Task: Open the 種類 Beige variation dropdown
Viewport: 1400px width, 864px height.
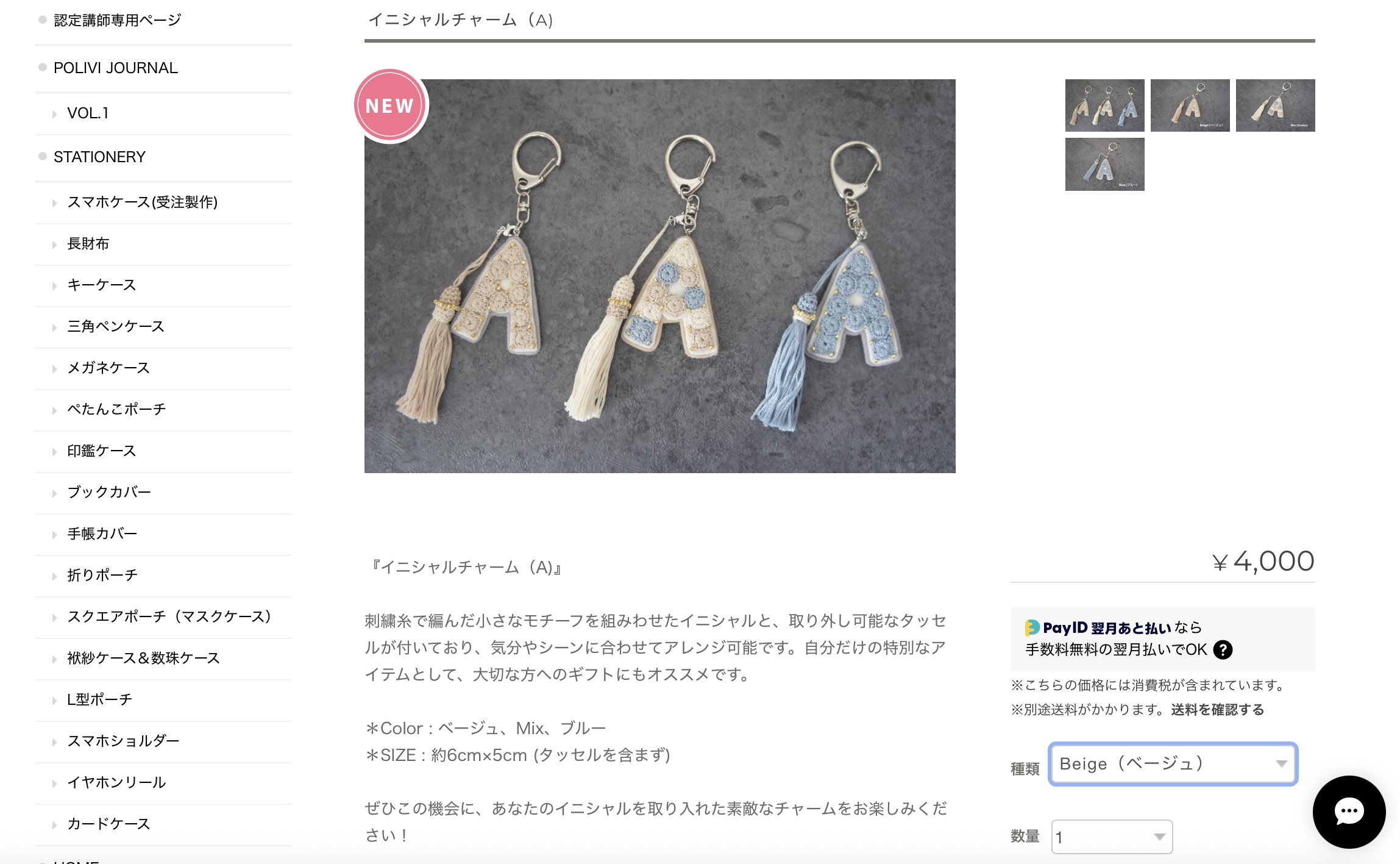Action: click(1173, 764)
